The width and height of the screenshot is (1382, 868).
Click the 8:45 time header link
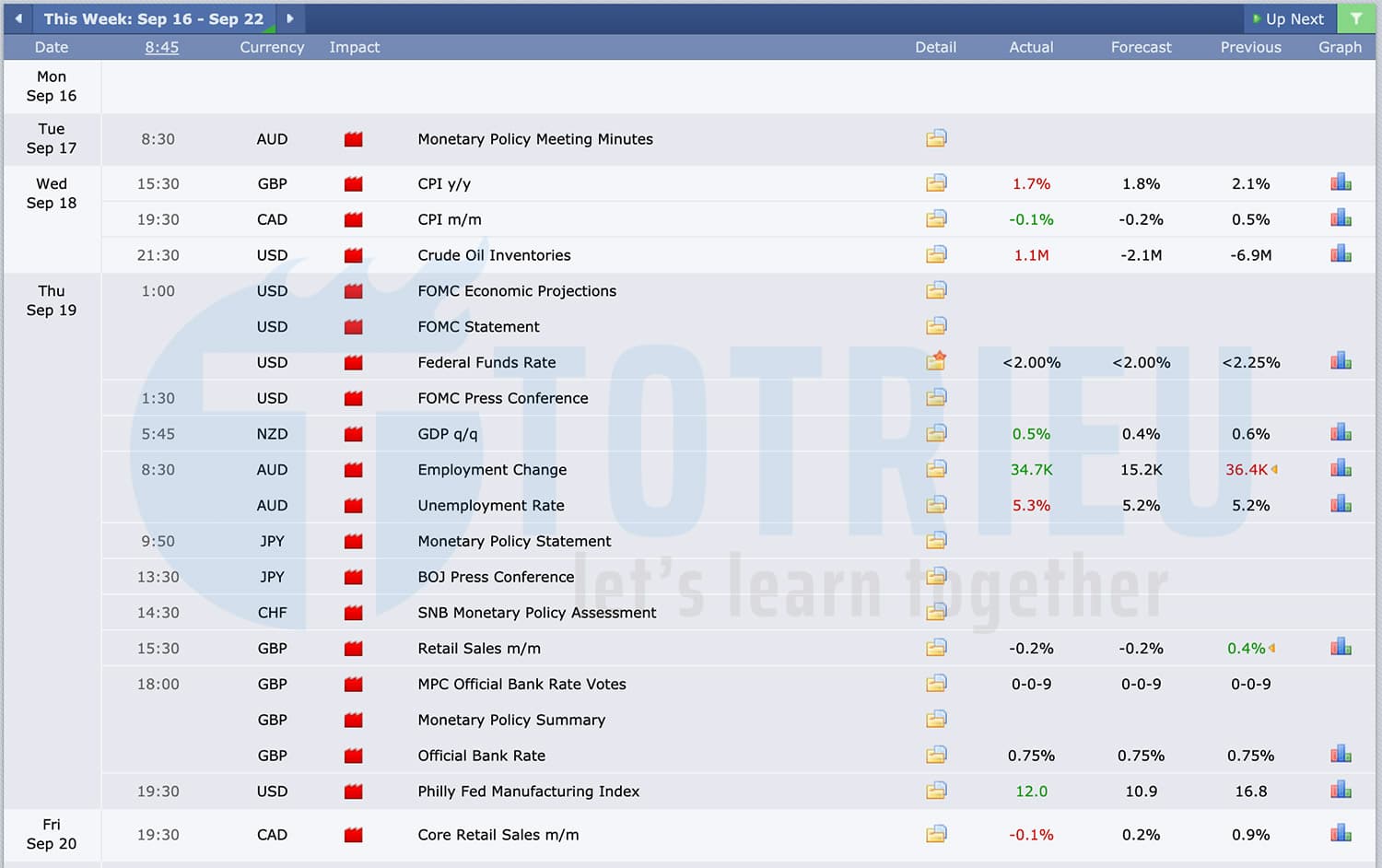[161, 47]
